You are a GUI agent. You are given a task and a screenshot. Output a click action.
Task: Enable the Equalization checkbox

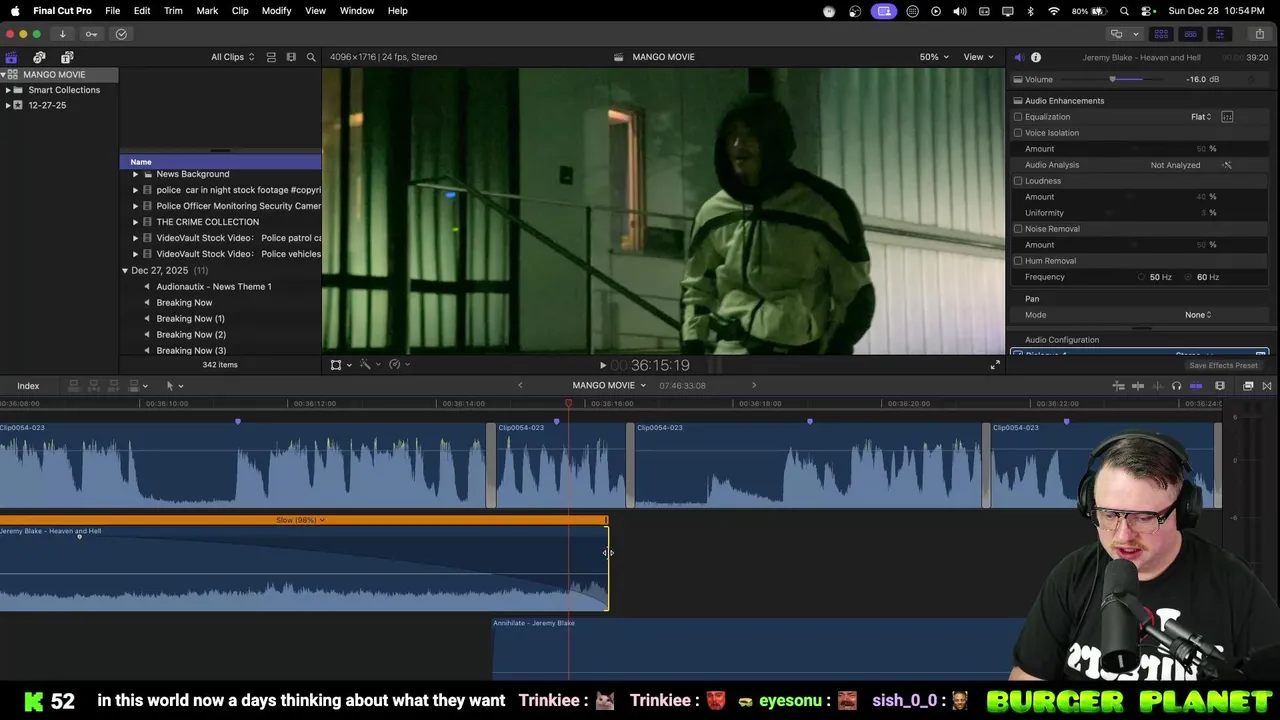(1018, 117)
